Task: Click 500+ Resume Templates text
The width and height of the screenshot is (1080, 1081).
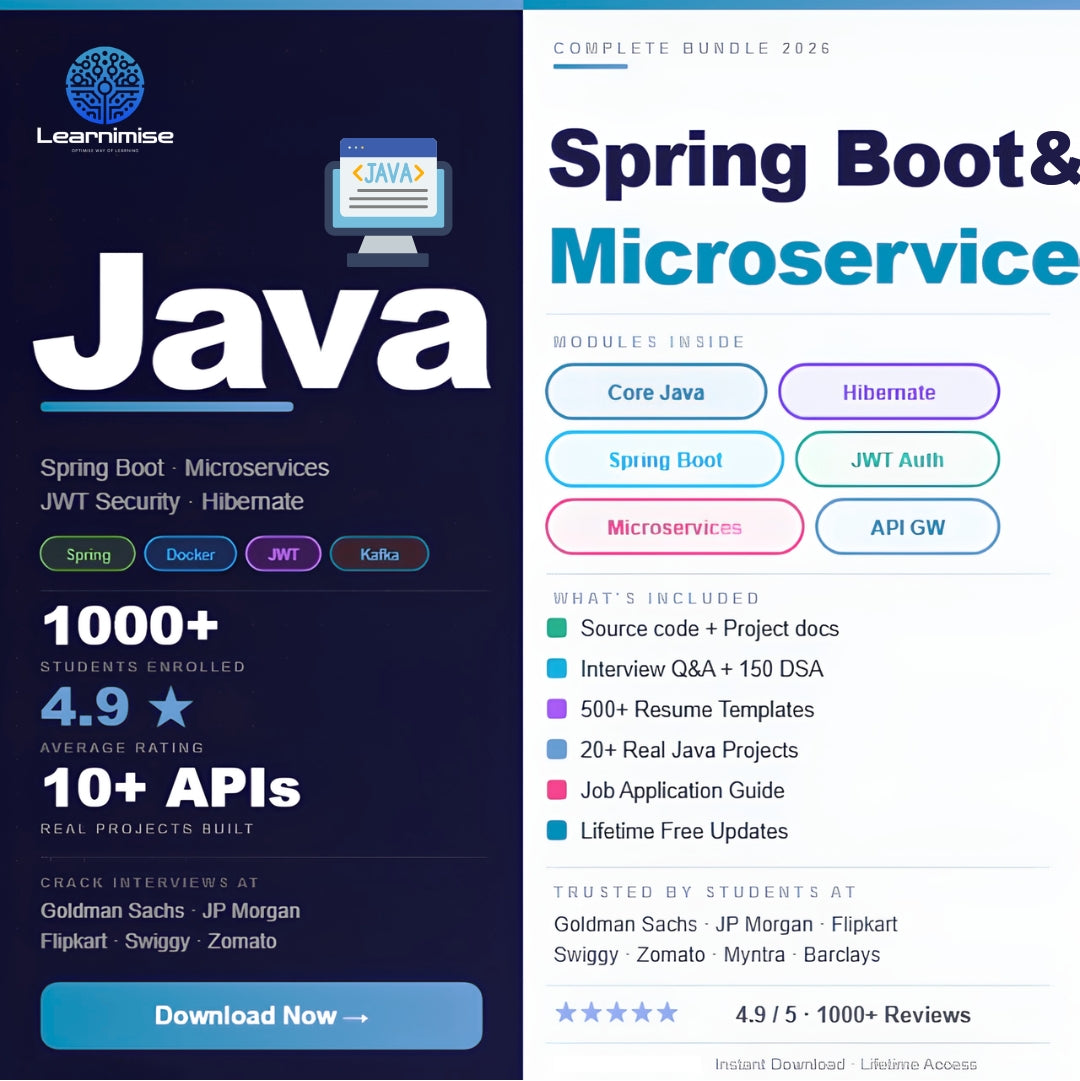Action: pos(697,709)
